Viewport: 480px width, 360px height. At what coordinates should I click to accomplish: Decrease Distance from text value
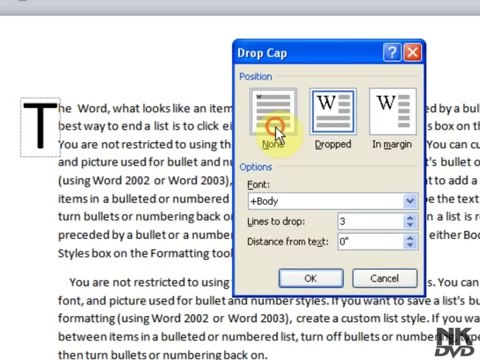(410, 245)
